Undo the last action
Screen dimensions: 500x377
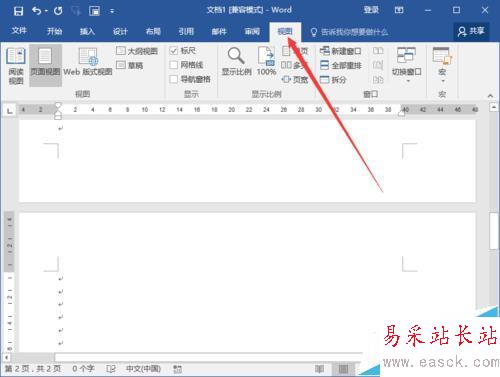click(37, 11)
